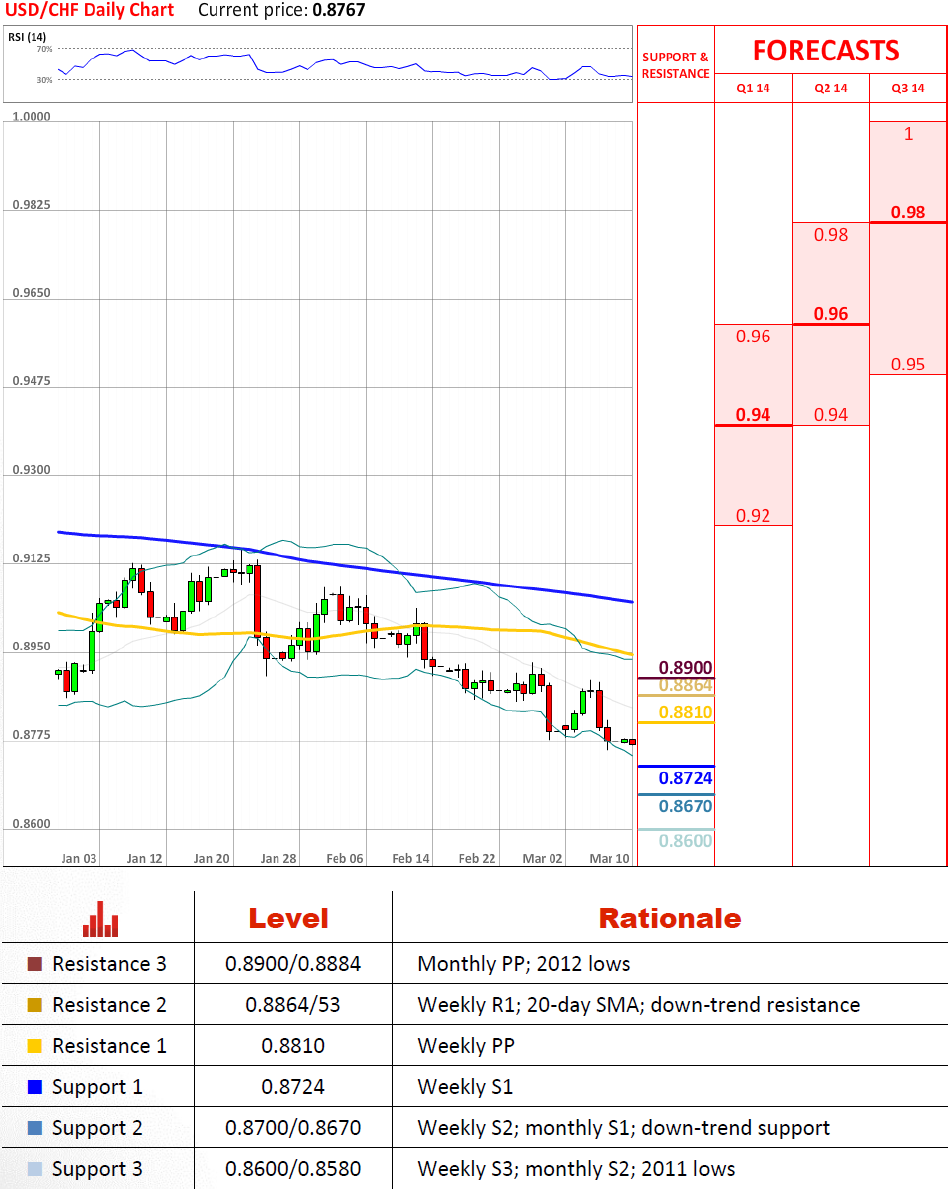950x1189 pixels.
Task: Click the USD/CHF Daily Chart title
Action: 89,11
